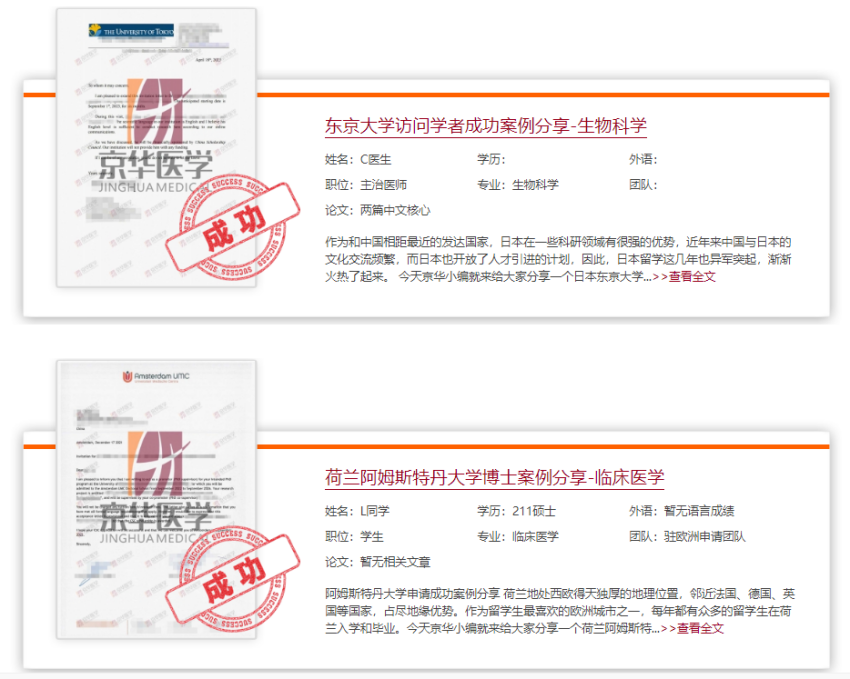Image resolution: width=850 pixels, height=679 pixels.
Task: Open the Tokyo University visiting scholar case title
Action: click(486, 126)
